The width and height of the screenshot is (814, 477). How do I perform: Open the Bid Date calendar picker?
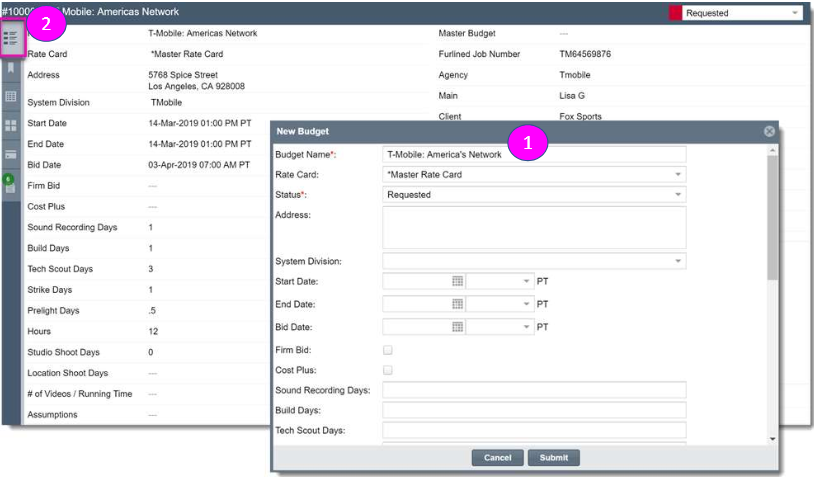(x=457, y=327)
